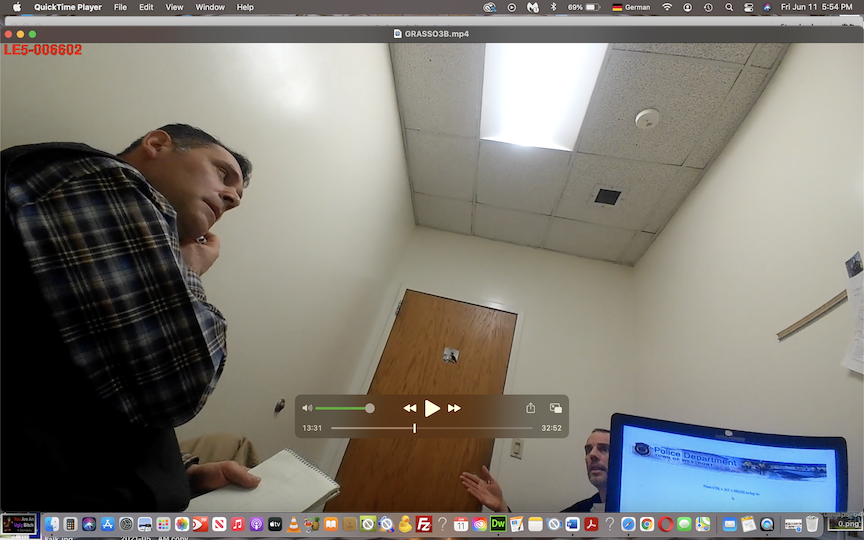The image size is (864, 540).
Task: Click the video timeline playhead
Action: point(414,428)
